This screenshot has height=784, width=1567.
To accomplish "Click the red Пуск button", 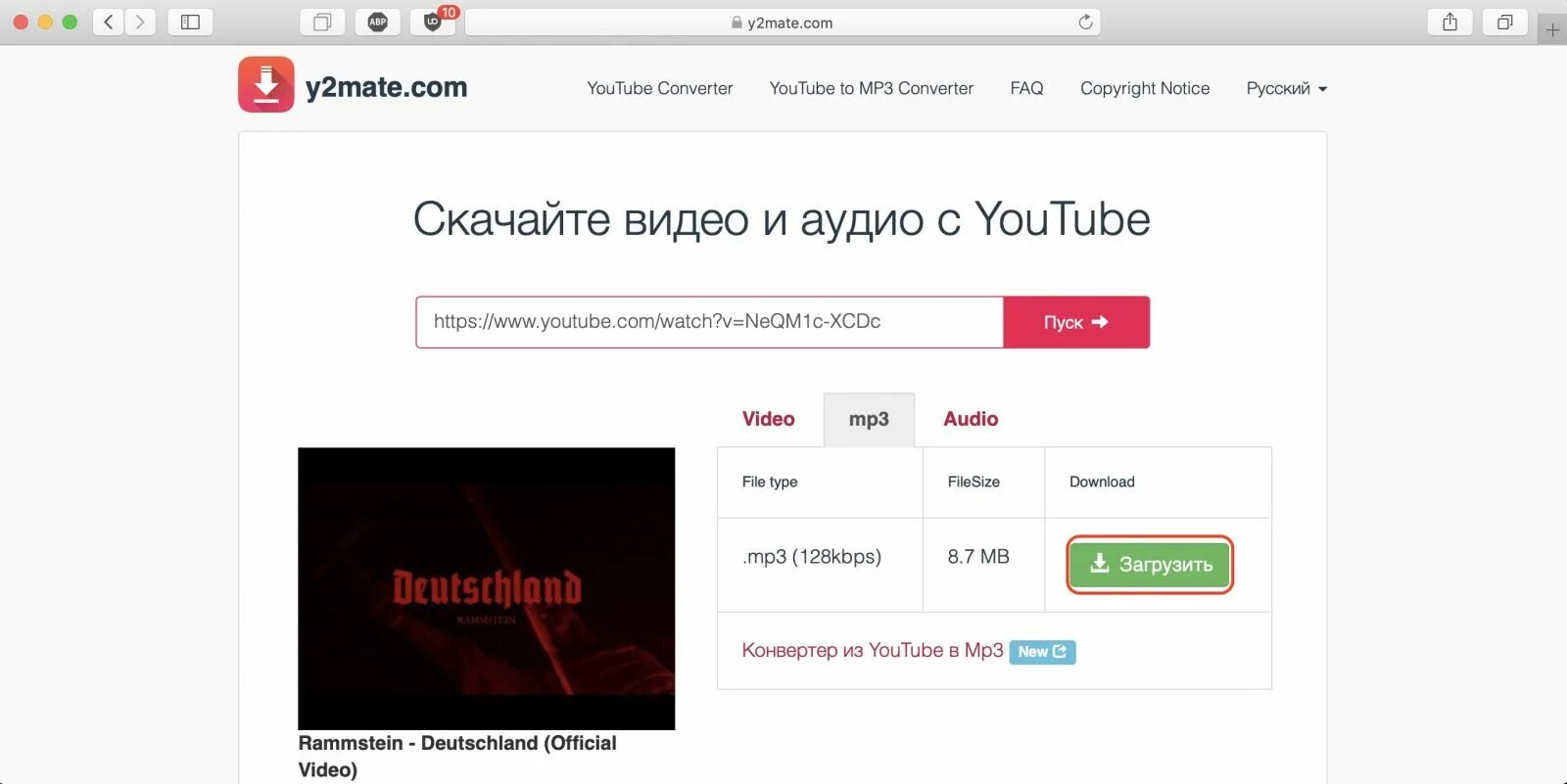I will (x=1076, y=322).
